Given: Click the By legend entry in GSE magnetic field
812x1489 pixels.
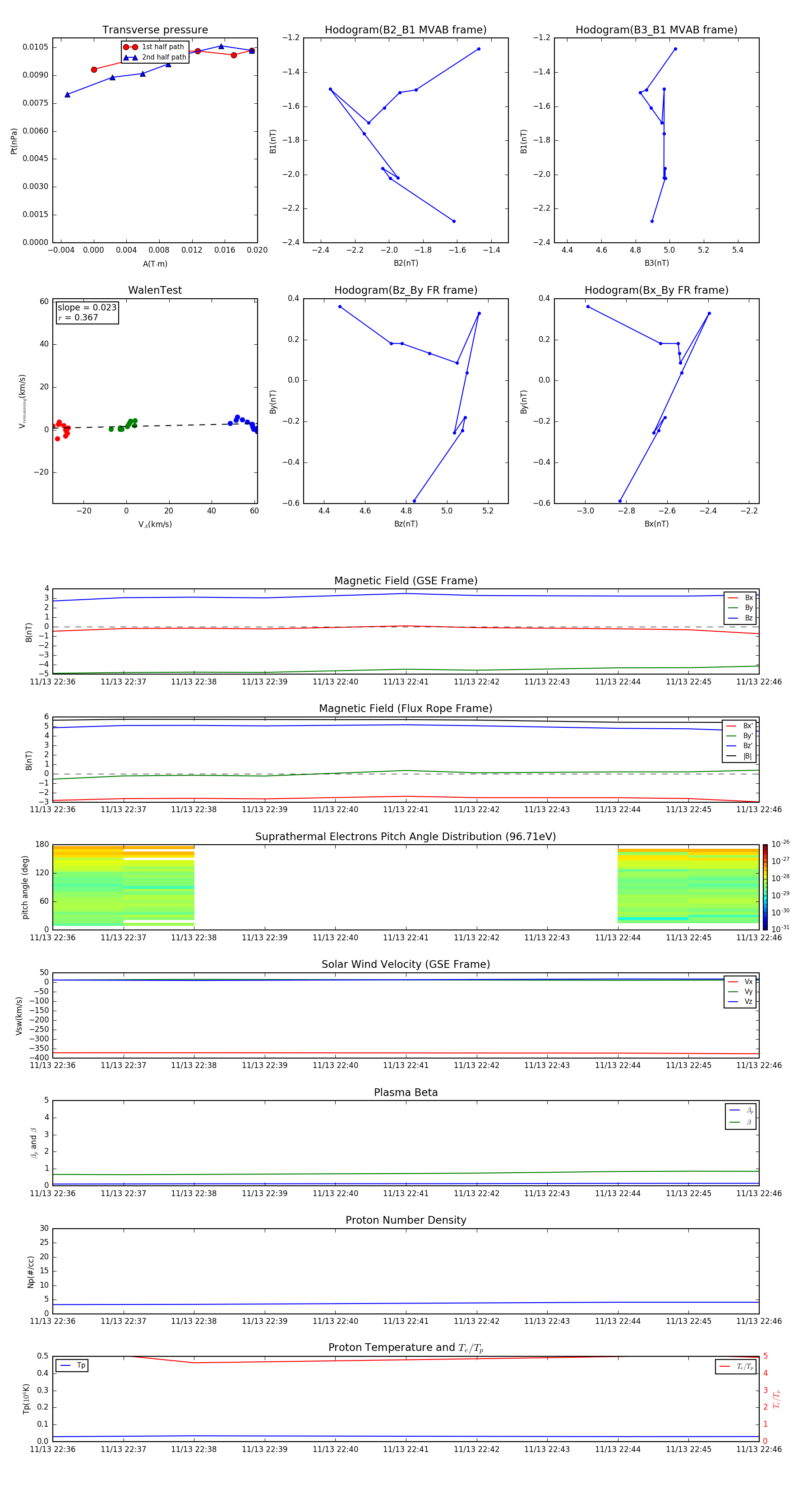Looking at the screenshot, I should tap(740, 608).
